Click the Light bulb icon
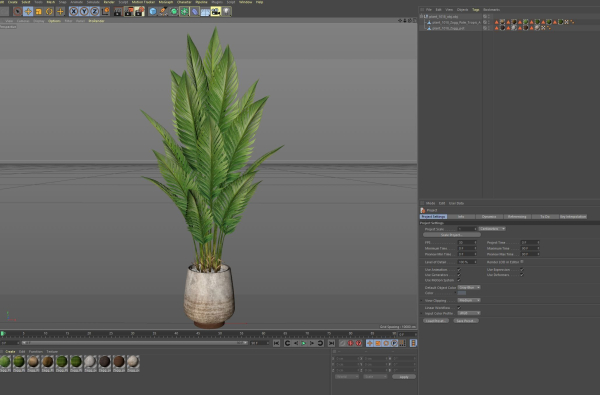 pyautogui.click(x=227, y=11)
